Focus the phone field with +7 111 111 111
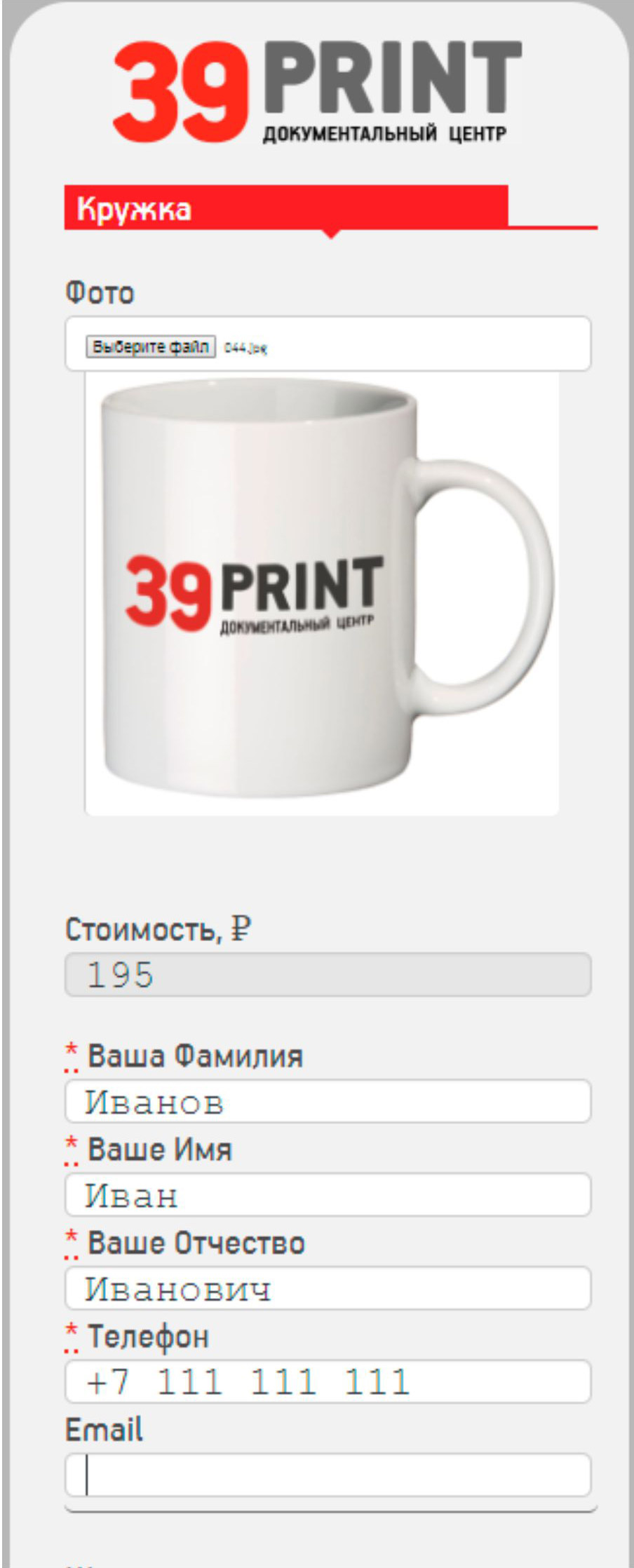Screen dimensions: 634x1568 coord(328,1381)
